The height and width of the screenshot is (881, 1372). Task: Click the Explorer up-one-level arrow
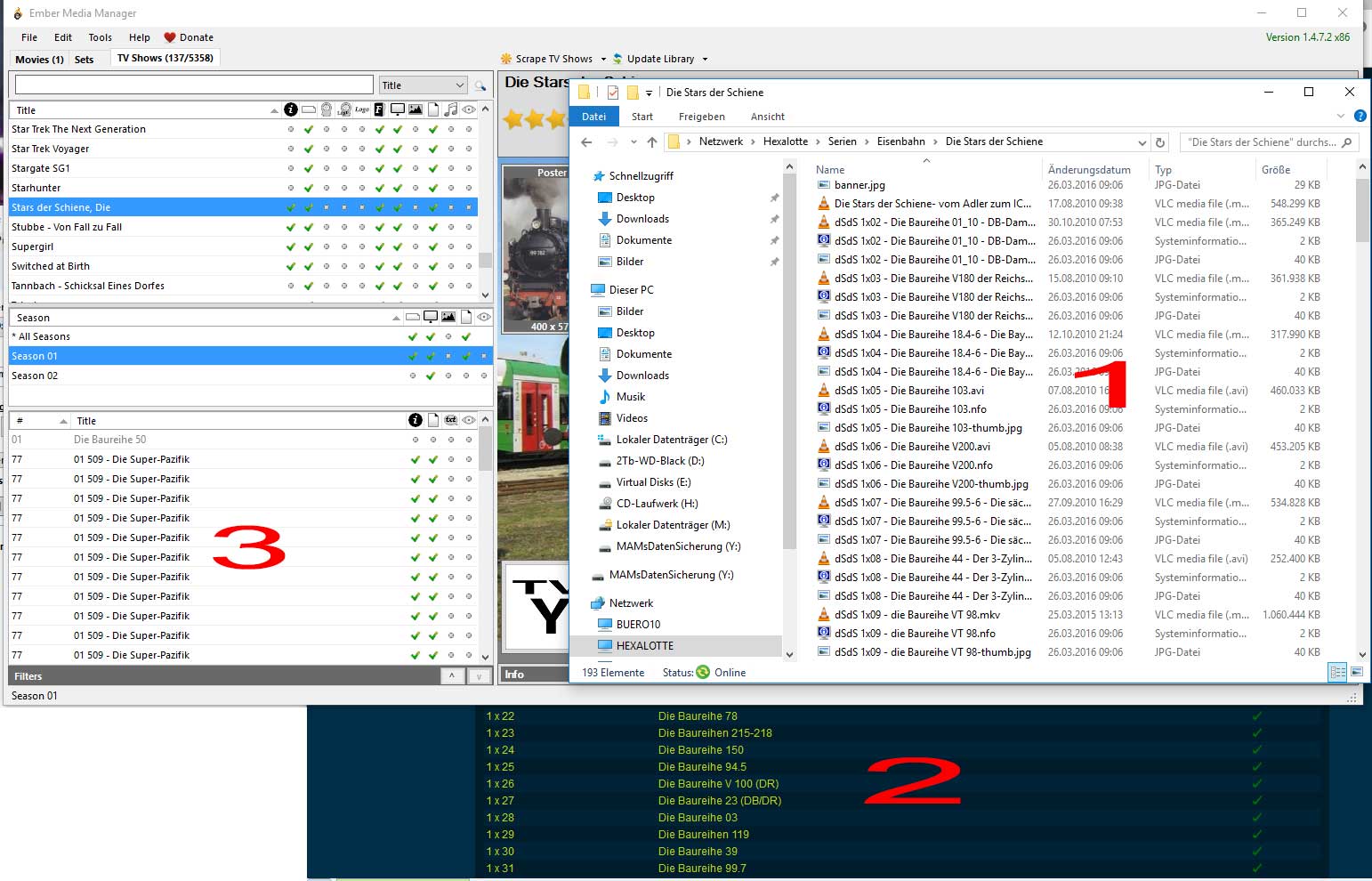point(652,142)
